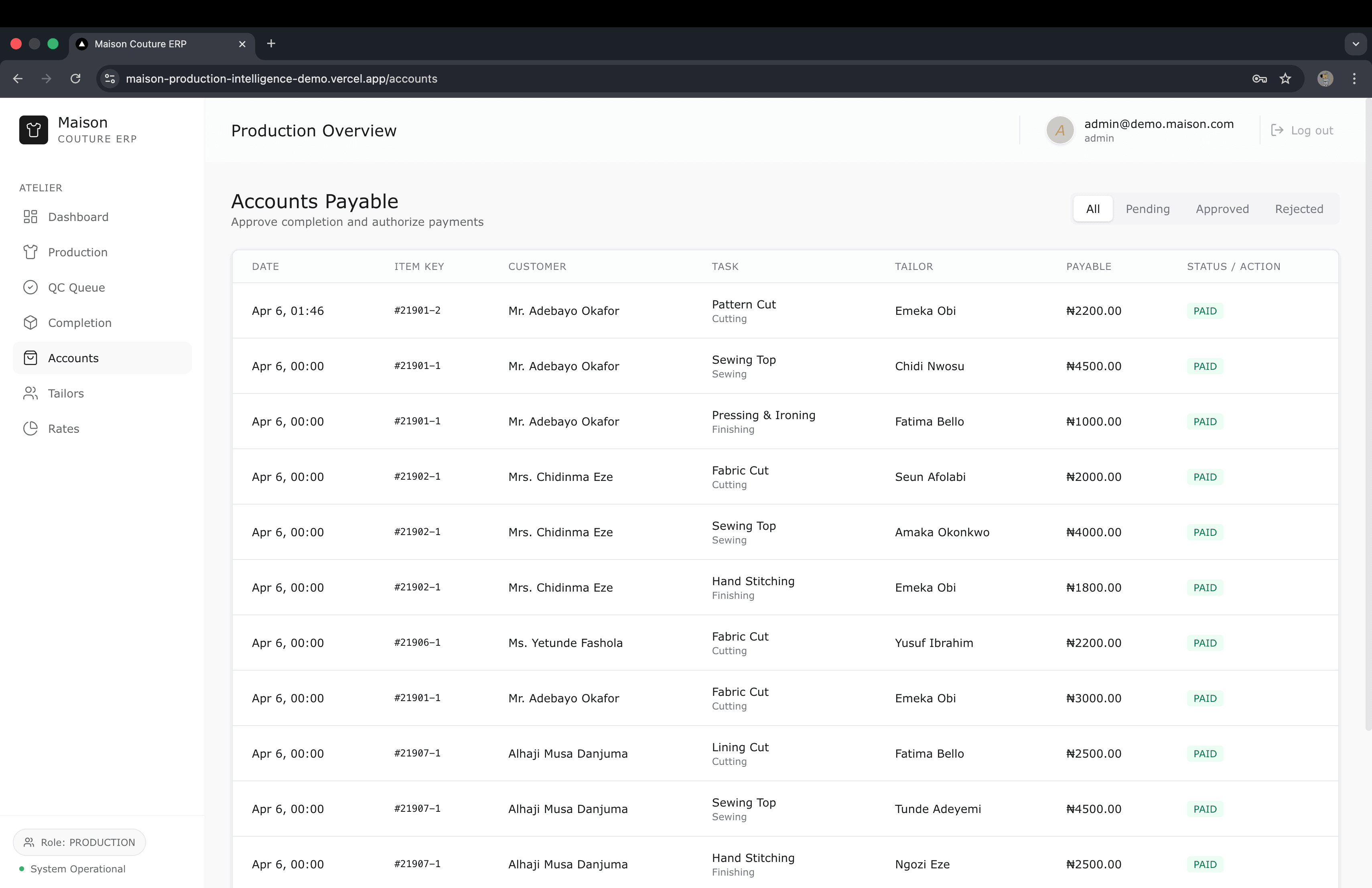Viewport: 1372px width, 888px height.
Task: Click the URL address field
Action: 576,78
